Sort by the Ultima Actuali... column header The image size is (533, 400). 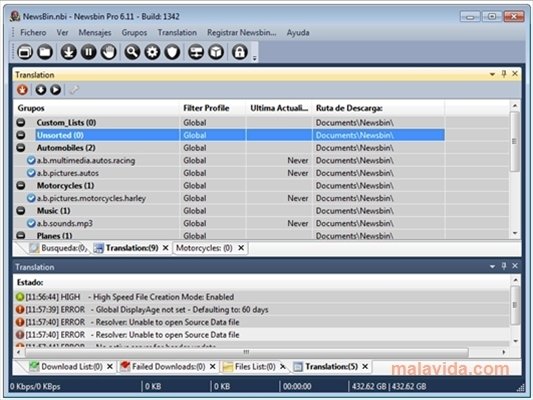click(279, 108)
